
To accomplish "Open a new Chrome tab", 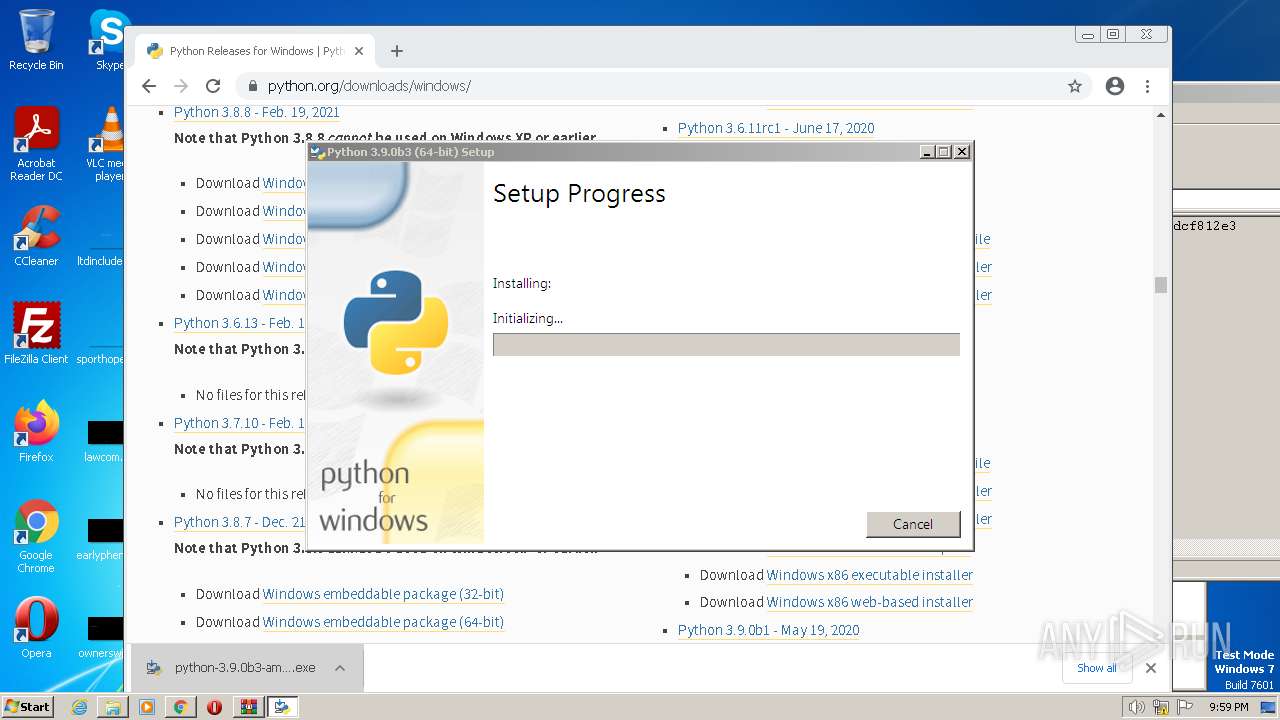I will pos(397,51).
